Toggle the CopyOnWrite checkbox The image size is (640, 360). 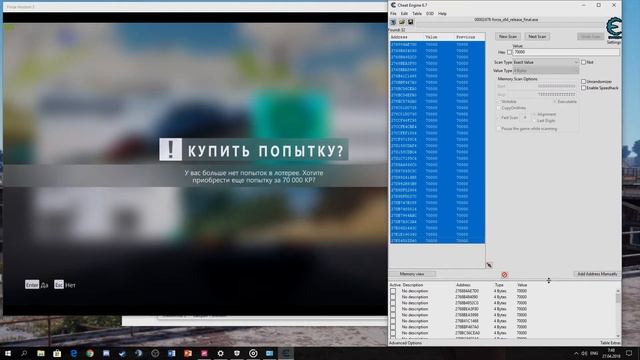499,108
